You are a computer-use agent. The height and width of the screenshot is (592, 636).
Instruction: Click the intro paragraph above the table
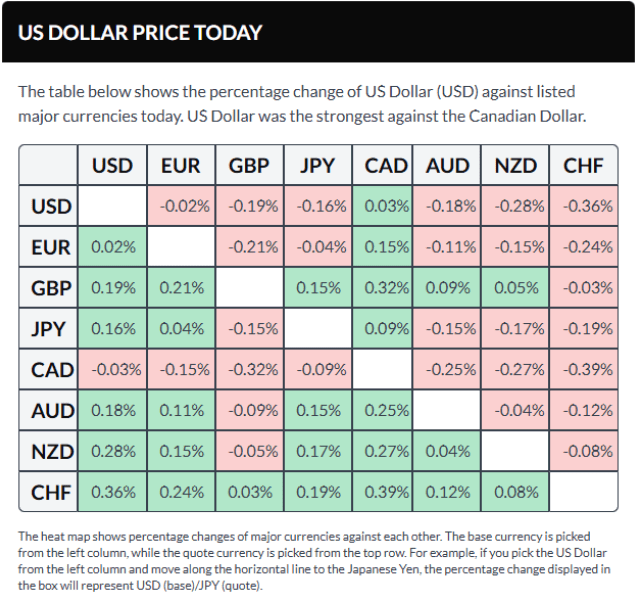coord(300,104)
